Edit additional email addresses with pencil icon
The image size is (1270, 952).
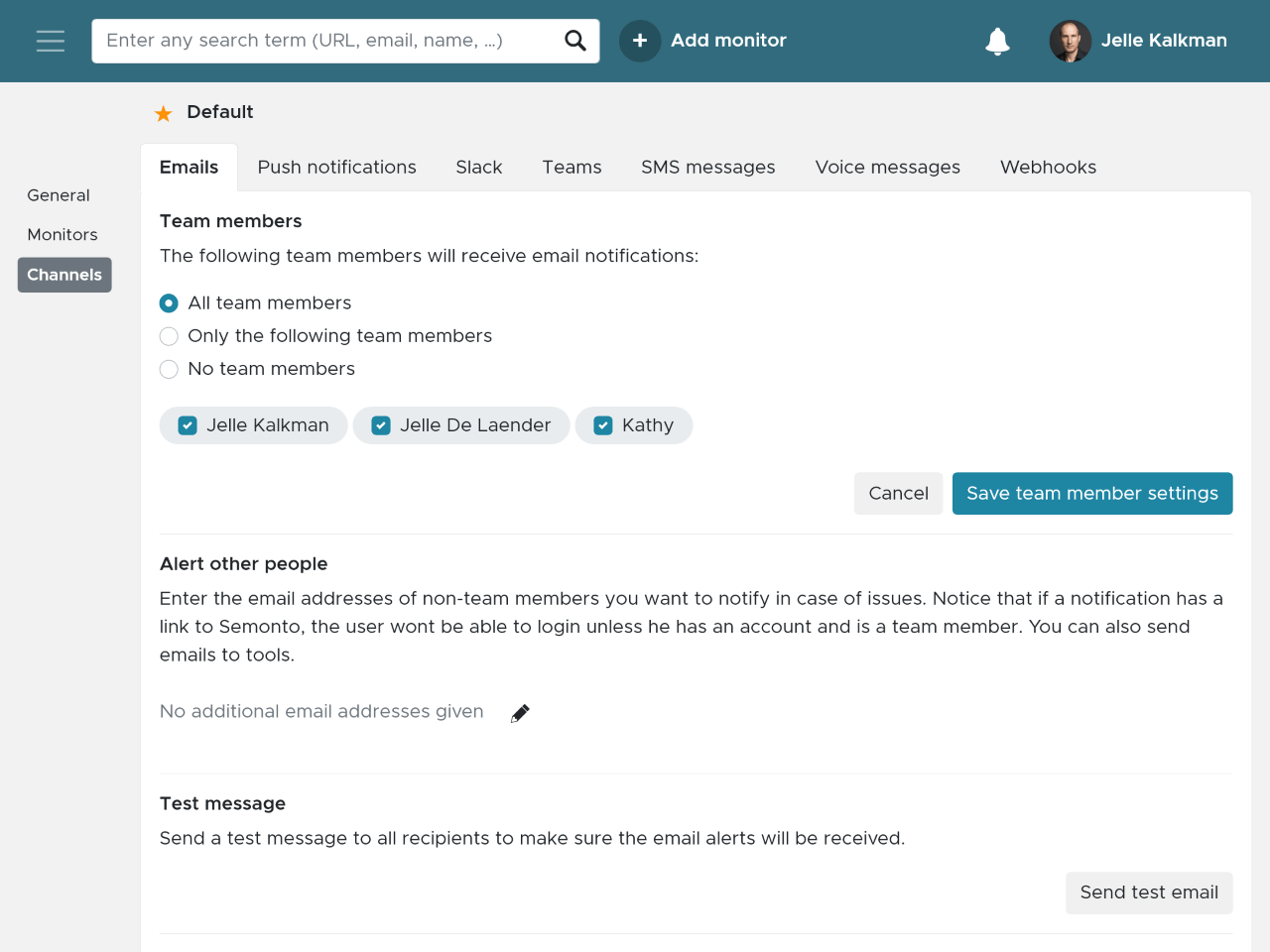point(520,713)
